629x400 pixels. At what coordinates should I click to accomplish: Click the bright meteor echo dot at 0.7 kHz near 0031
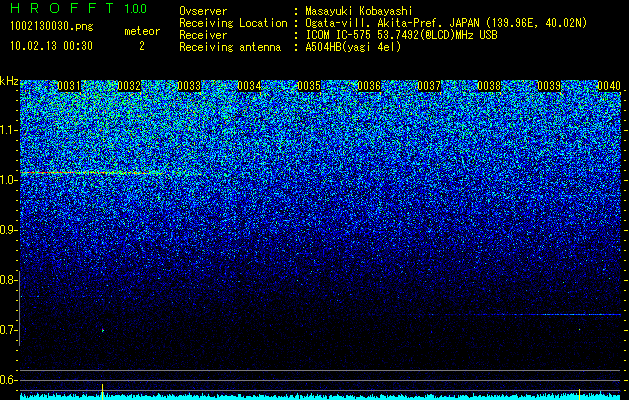pyautogui.click(x=103, y=331)
